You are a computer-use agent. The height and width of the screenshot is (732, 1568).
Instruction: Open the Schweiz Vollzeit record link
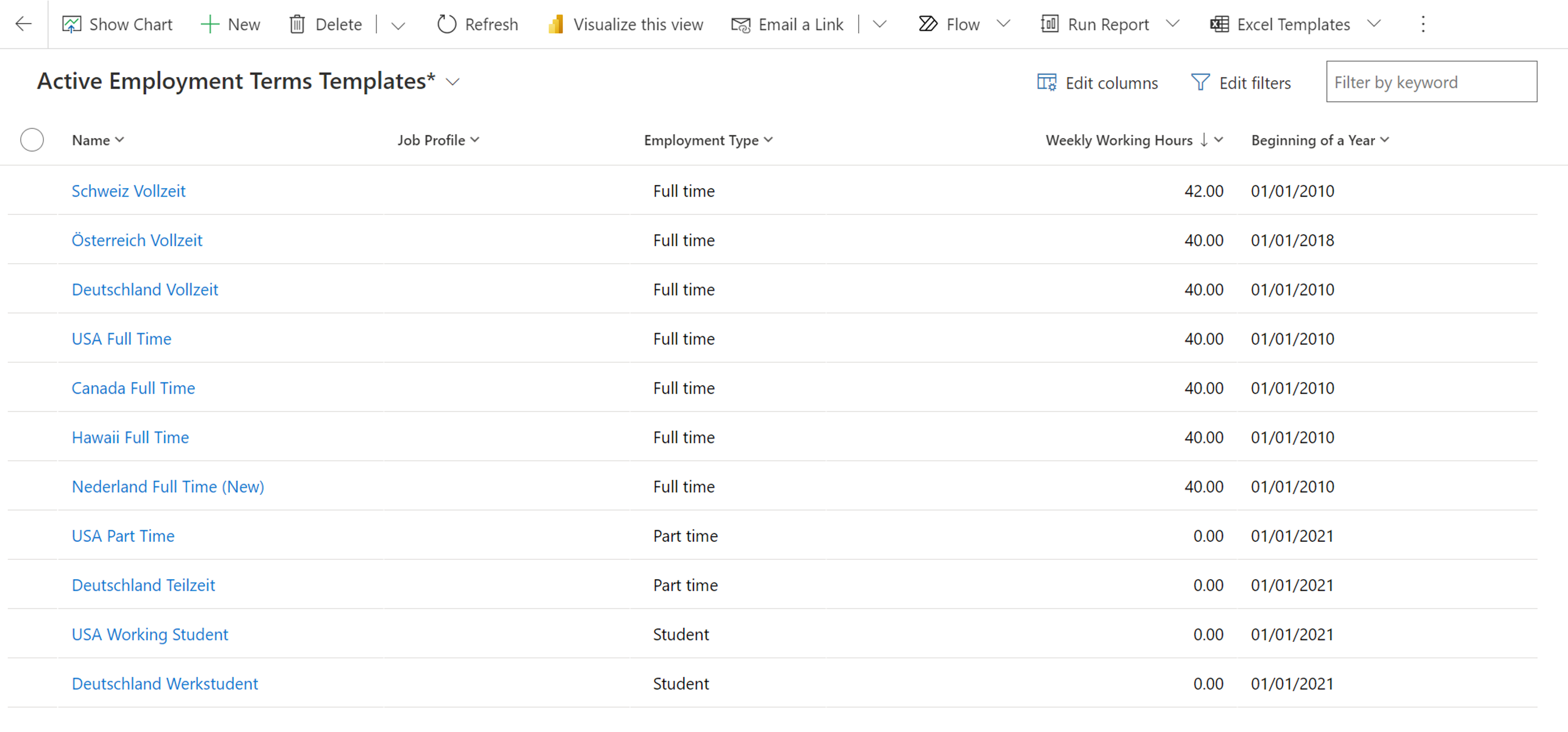point(128,191)
